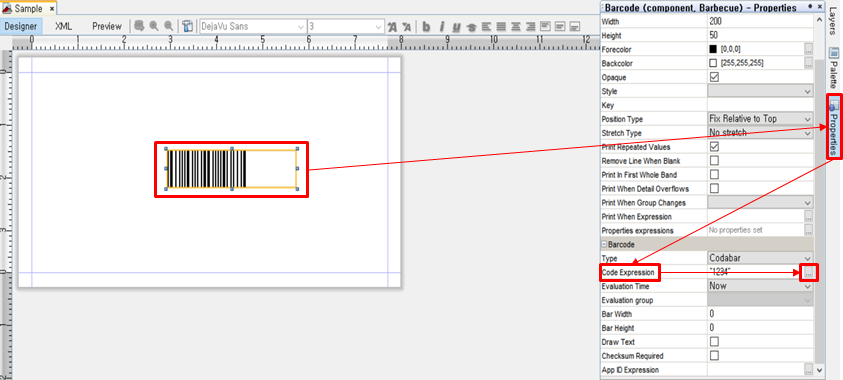This screenshot has width=843, height=380.
Task: Click the Key value field
Action: (760, 105)
